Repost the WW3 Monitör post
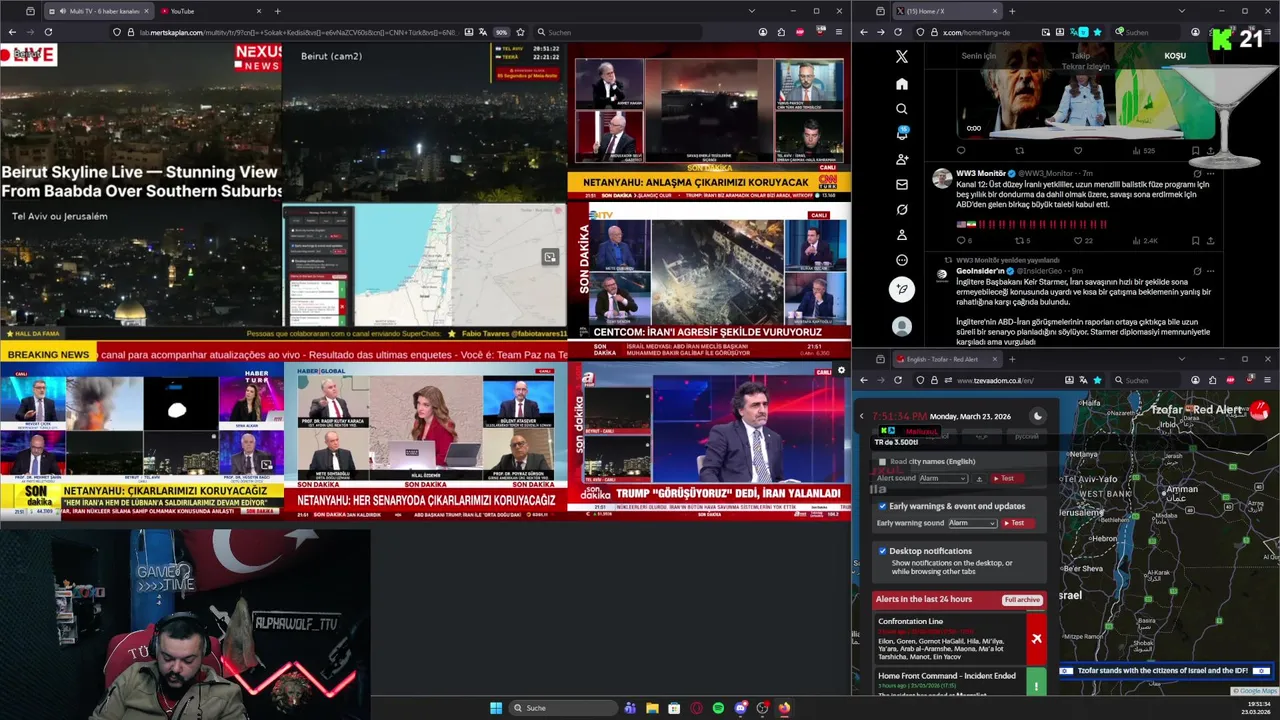 coord(1022,240)
